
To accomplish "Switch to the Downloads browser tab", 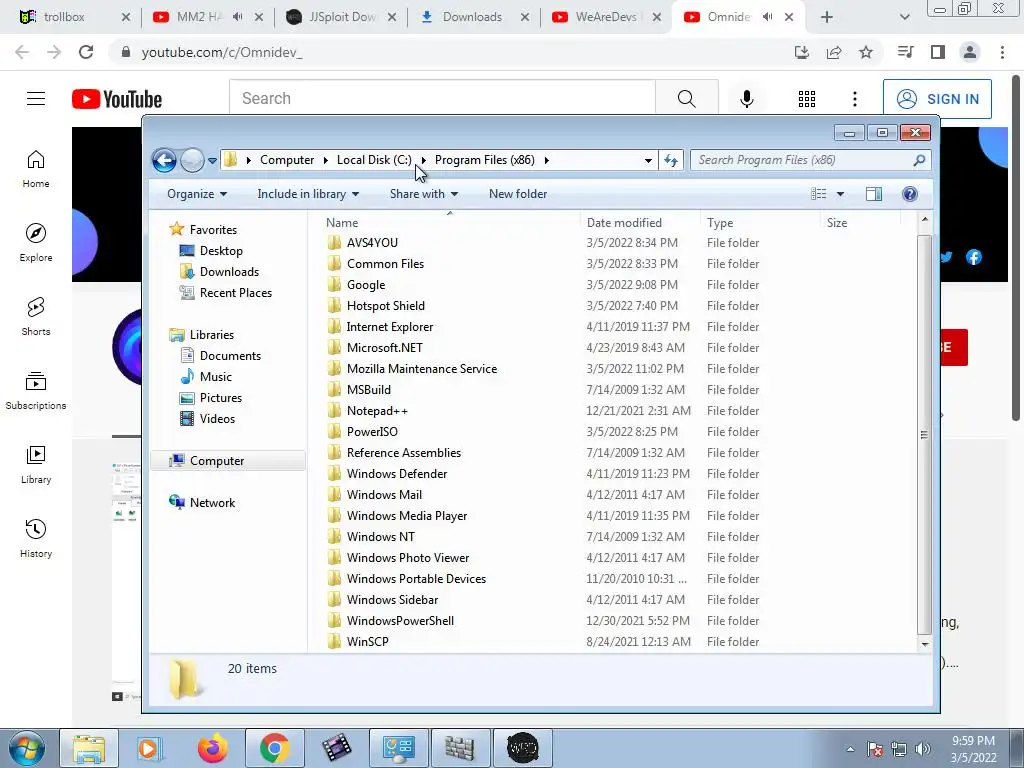I will 472,17.
